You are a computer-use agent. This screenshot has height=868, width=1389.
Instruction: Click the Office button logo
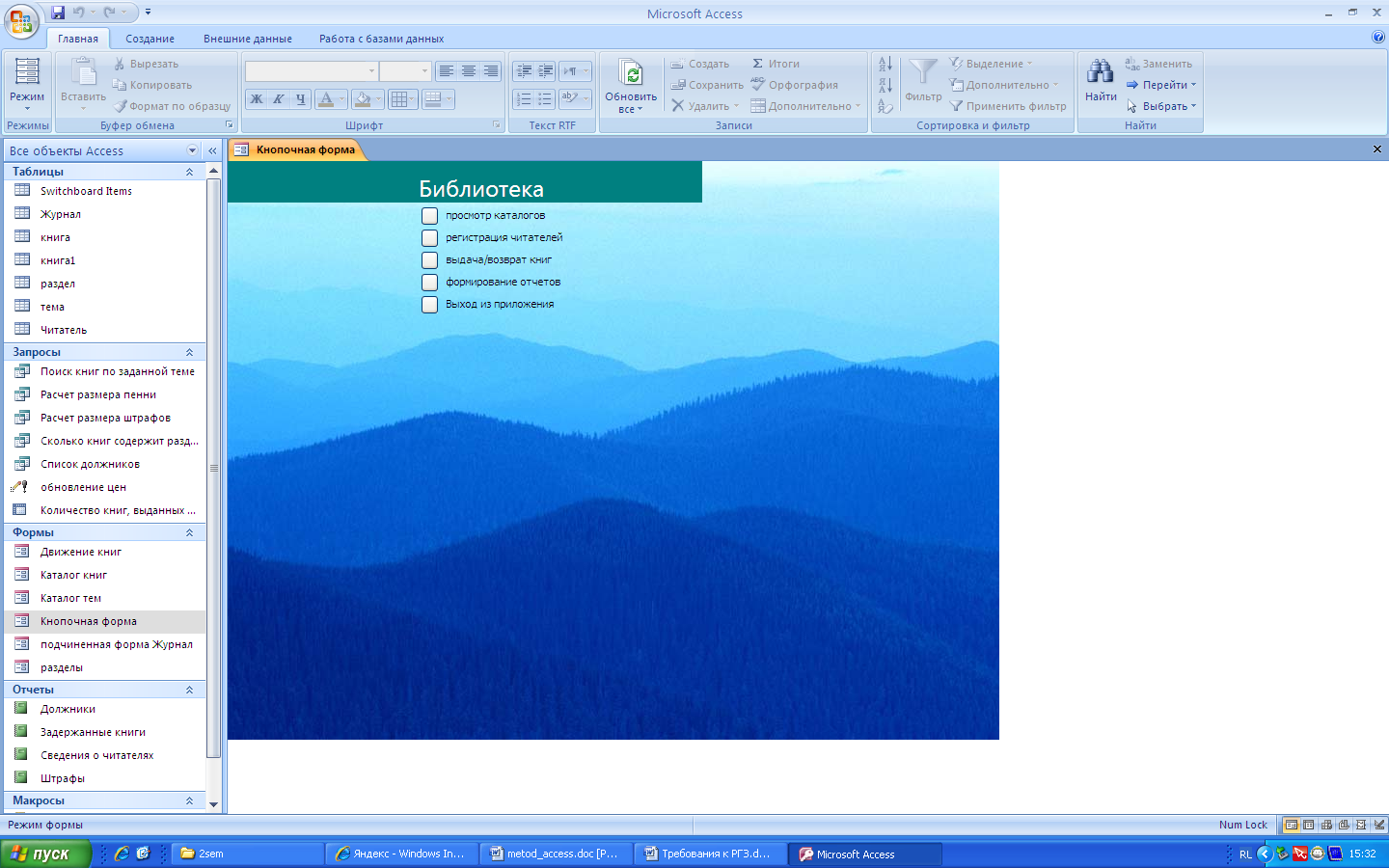coord(21,21)
